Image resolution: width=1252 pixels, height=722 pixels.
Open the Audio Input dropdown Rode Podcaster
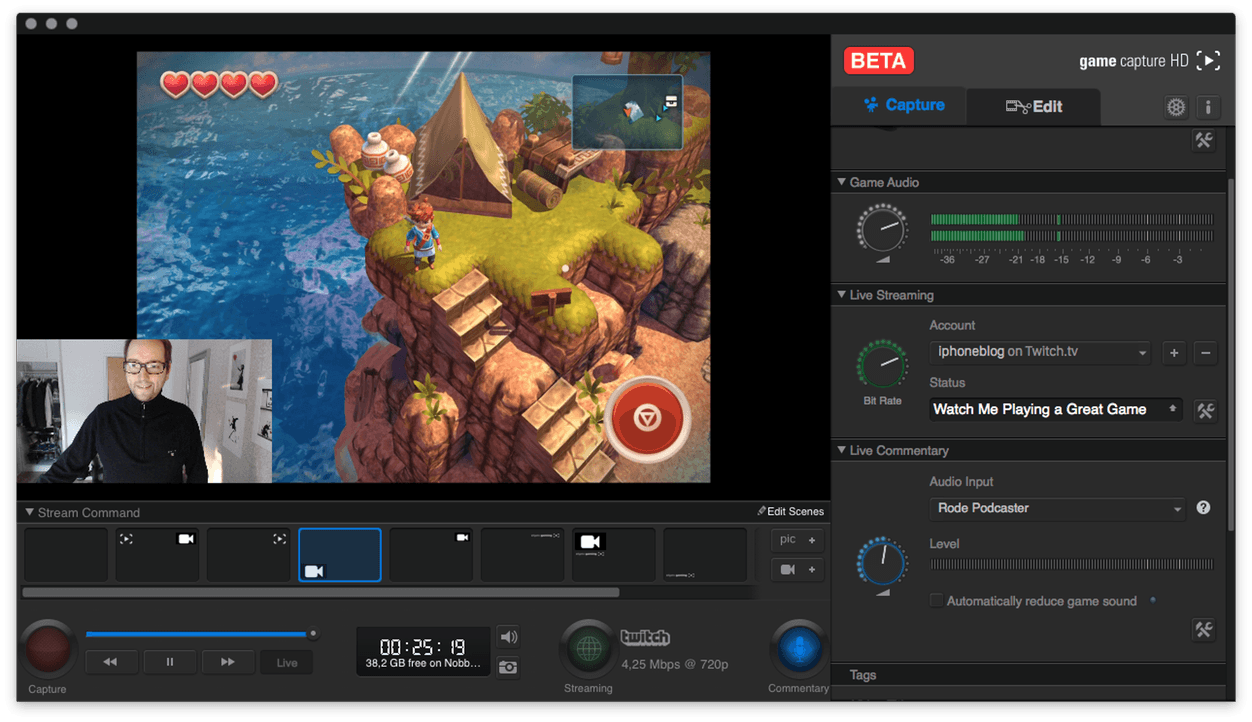click(x=1057, y=508)
